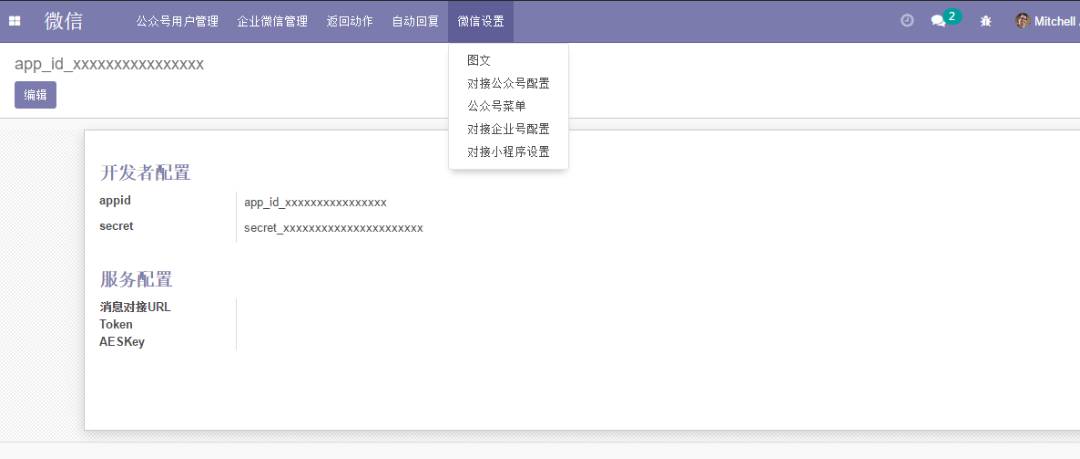The height and width of the screenshot is (459, 1080).
Task: Open the apps grid menu icon
Action: pyautogui.click(x=14, y=21)
